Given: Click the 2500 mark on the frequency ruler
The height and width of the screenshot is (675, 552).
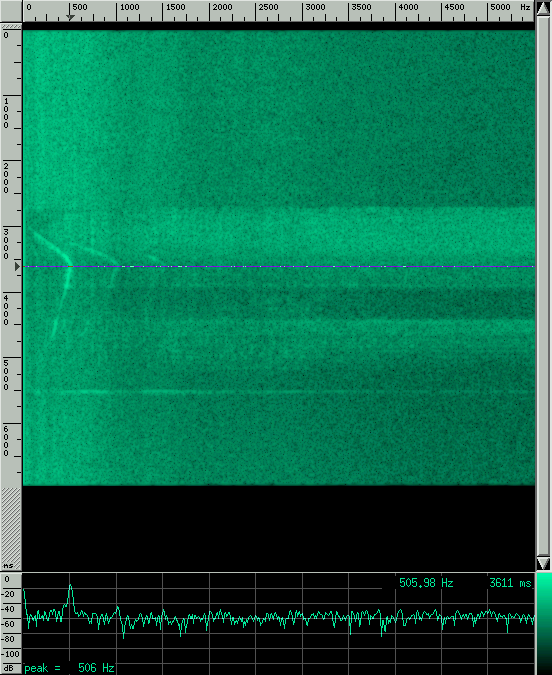Looking at the screenshot, I should pyautogui.click(x=268, y=7).
